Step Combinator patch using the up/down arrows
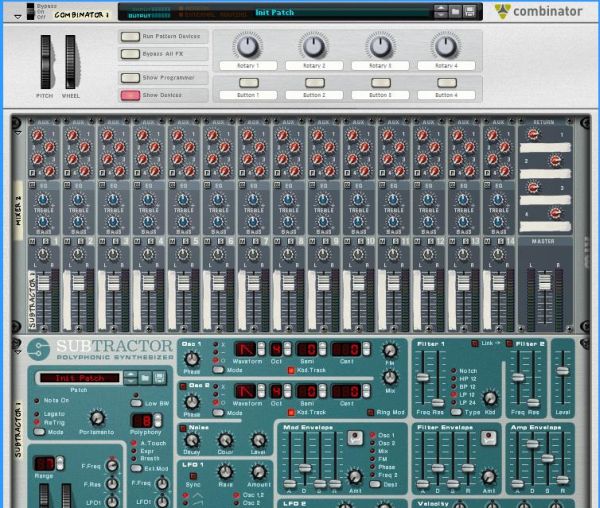Image resolution: width=600 pixels, height=508 pixels. point(440,11)
